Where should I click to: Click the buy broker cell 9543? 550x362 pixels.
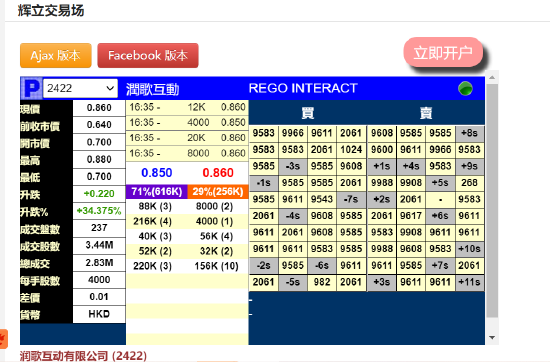(x=322, y=199)
